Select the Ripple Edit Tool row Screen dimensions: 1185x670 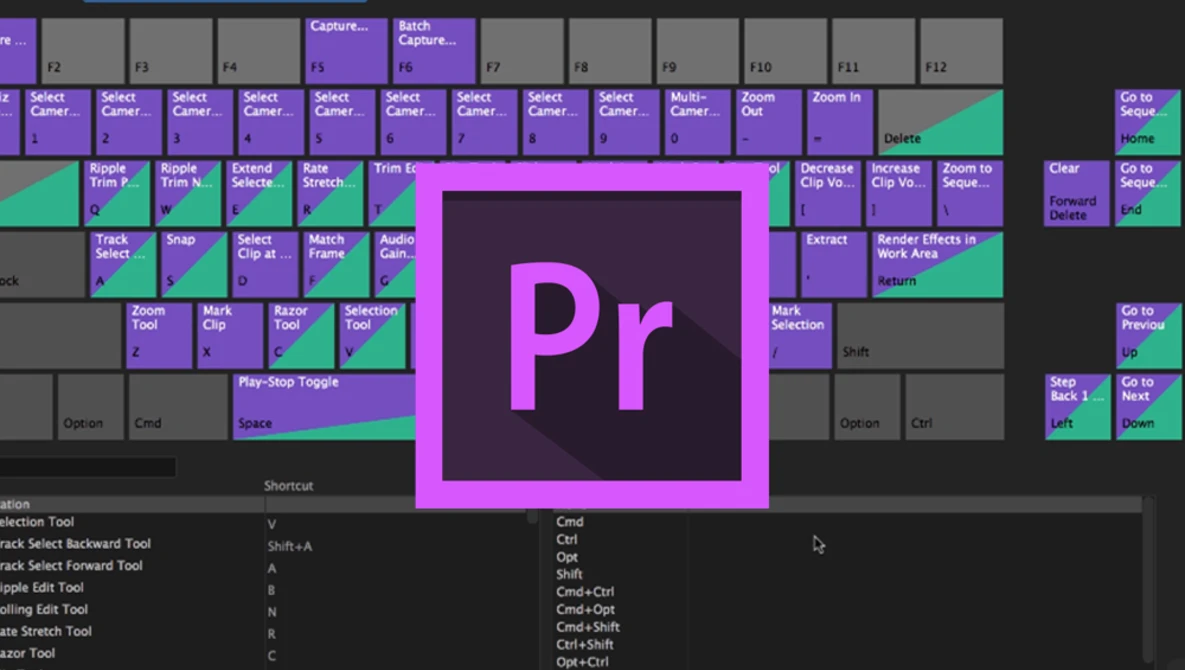(265, 588)
